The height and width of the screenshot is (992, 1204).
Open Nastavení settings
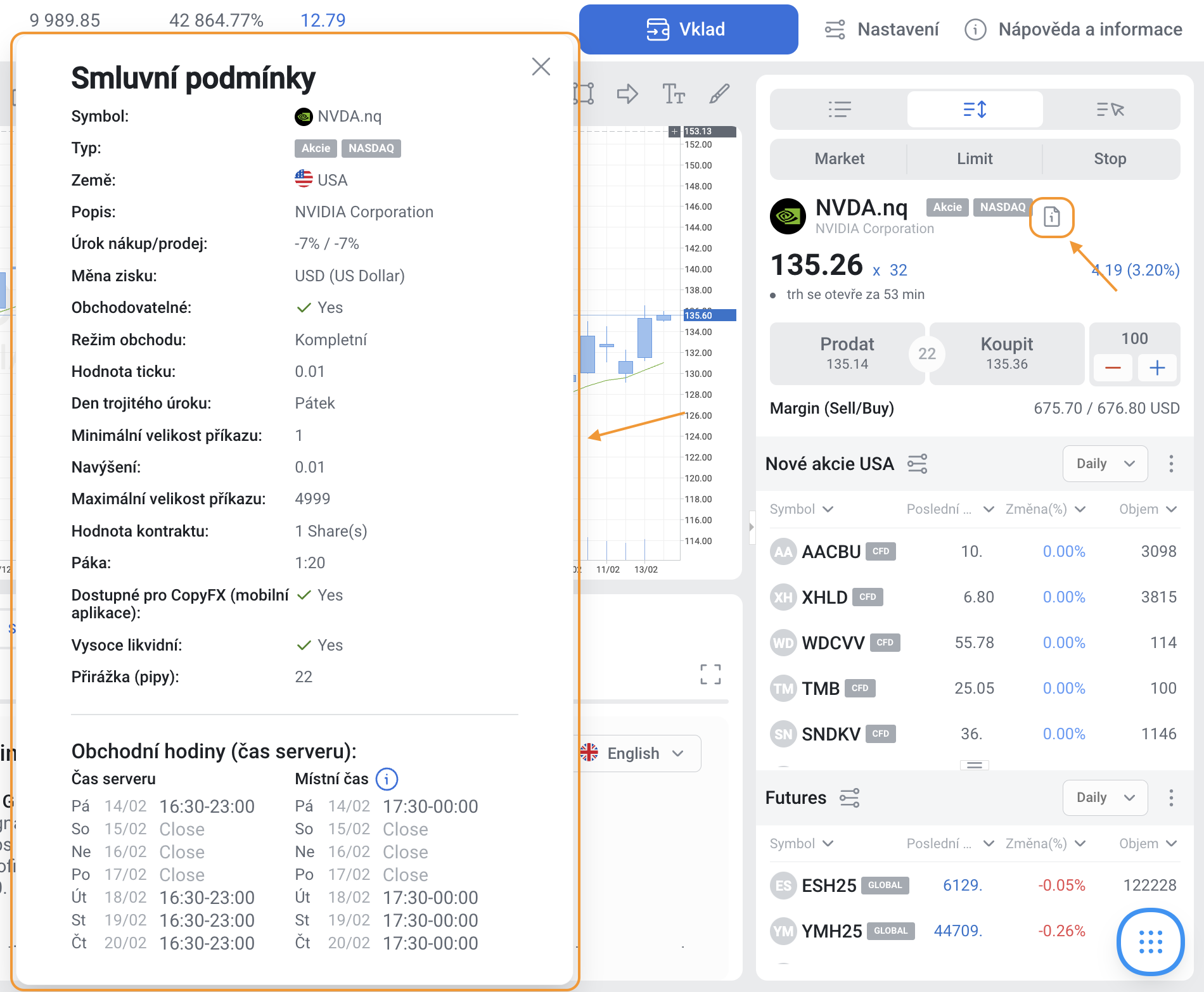(881, 29)
